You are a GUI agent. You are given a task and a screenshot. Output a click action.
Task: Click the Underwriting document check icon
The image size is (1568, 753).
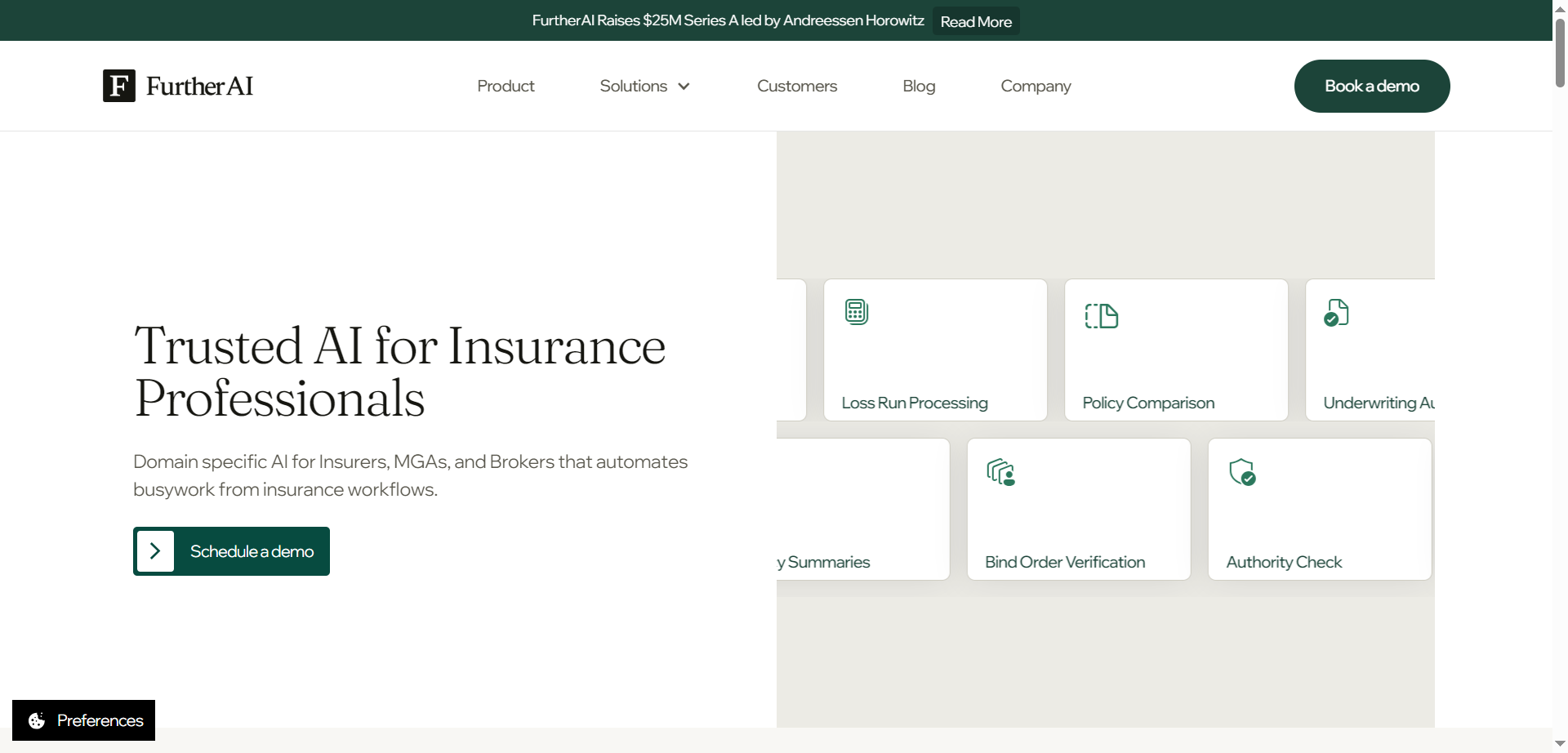[x=1336, y=313]
